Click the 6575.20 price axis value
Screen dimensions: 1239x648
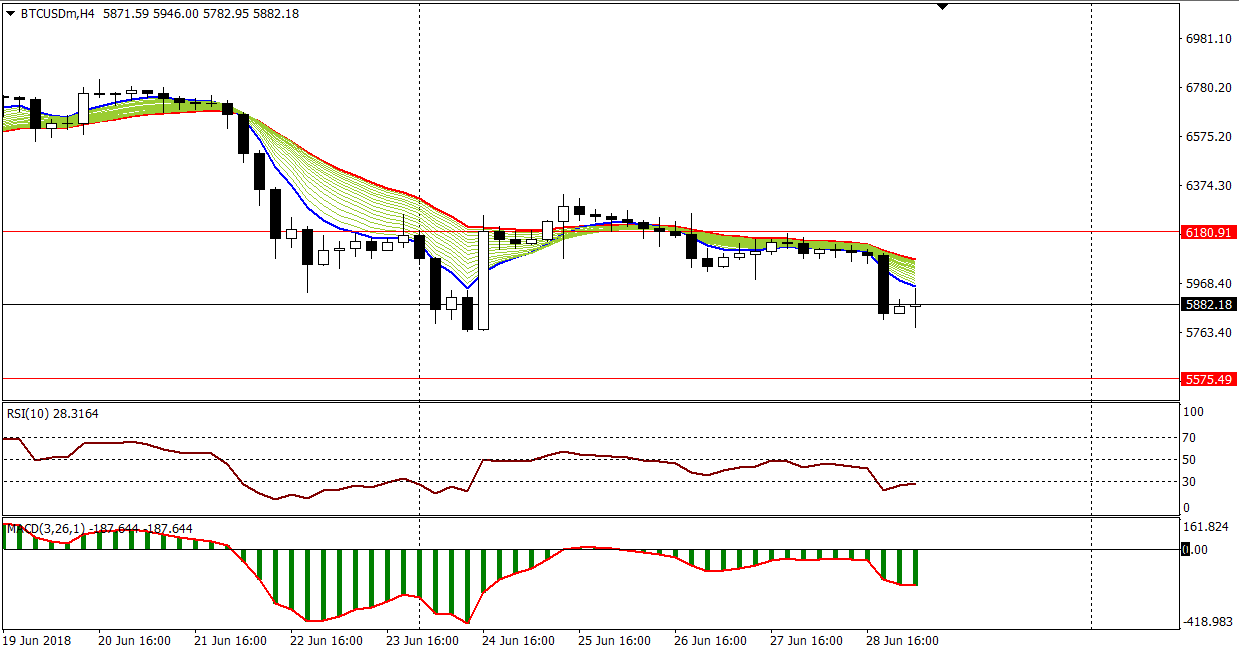point(1208,137)
